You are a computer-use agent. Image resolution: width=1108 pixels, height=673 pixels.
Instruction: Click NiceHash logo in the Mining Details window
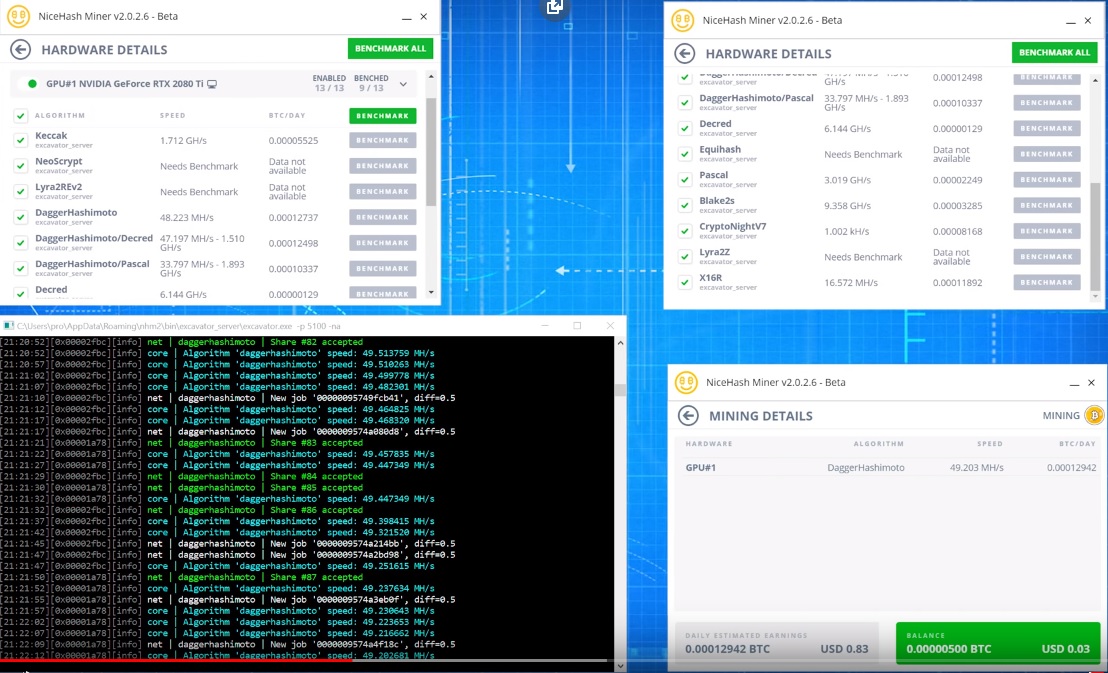[686, 382]
